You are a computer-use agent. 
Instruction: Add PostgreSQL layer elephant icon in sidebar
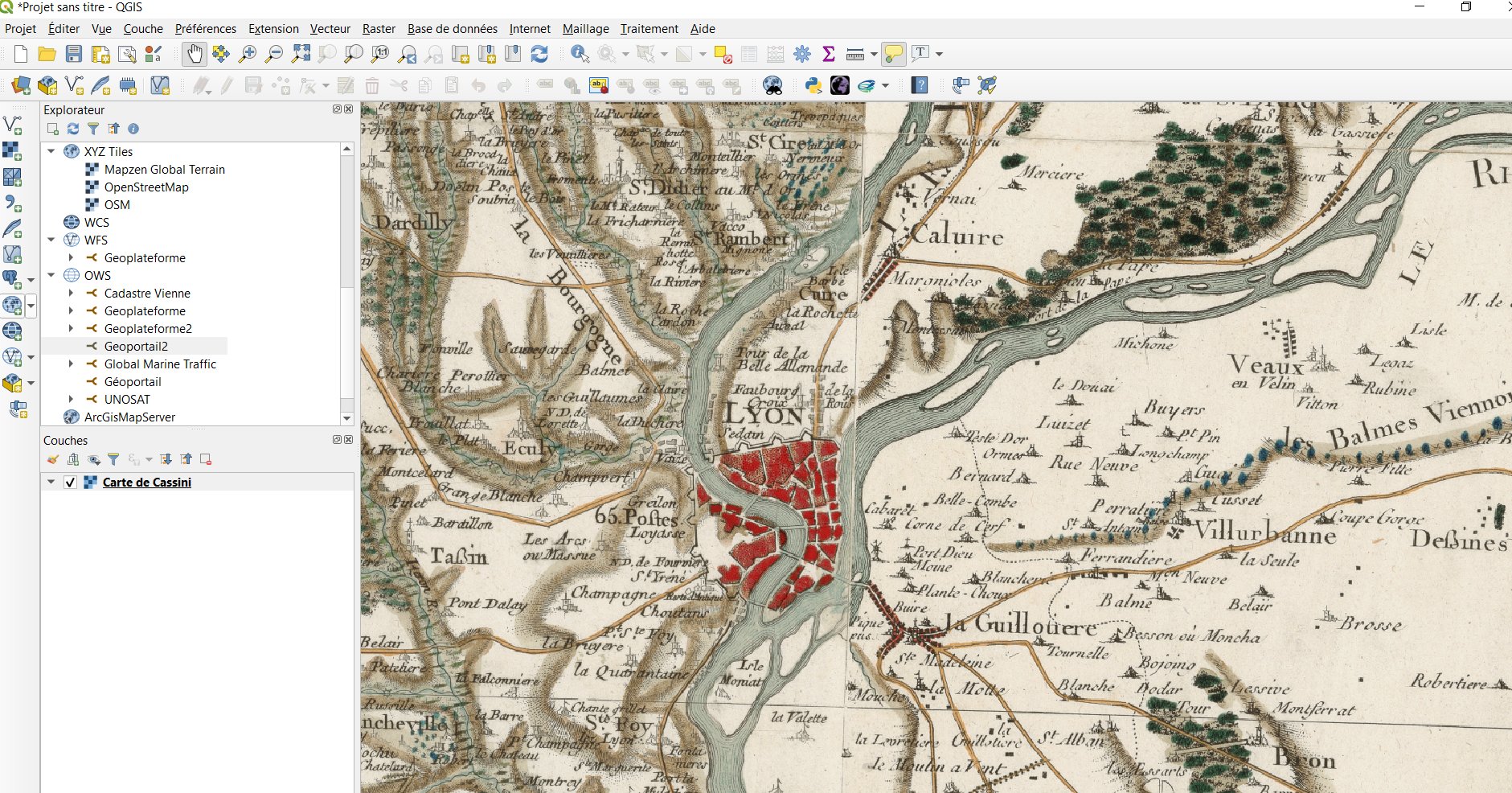click(x=12, y=278)
